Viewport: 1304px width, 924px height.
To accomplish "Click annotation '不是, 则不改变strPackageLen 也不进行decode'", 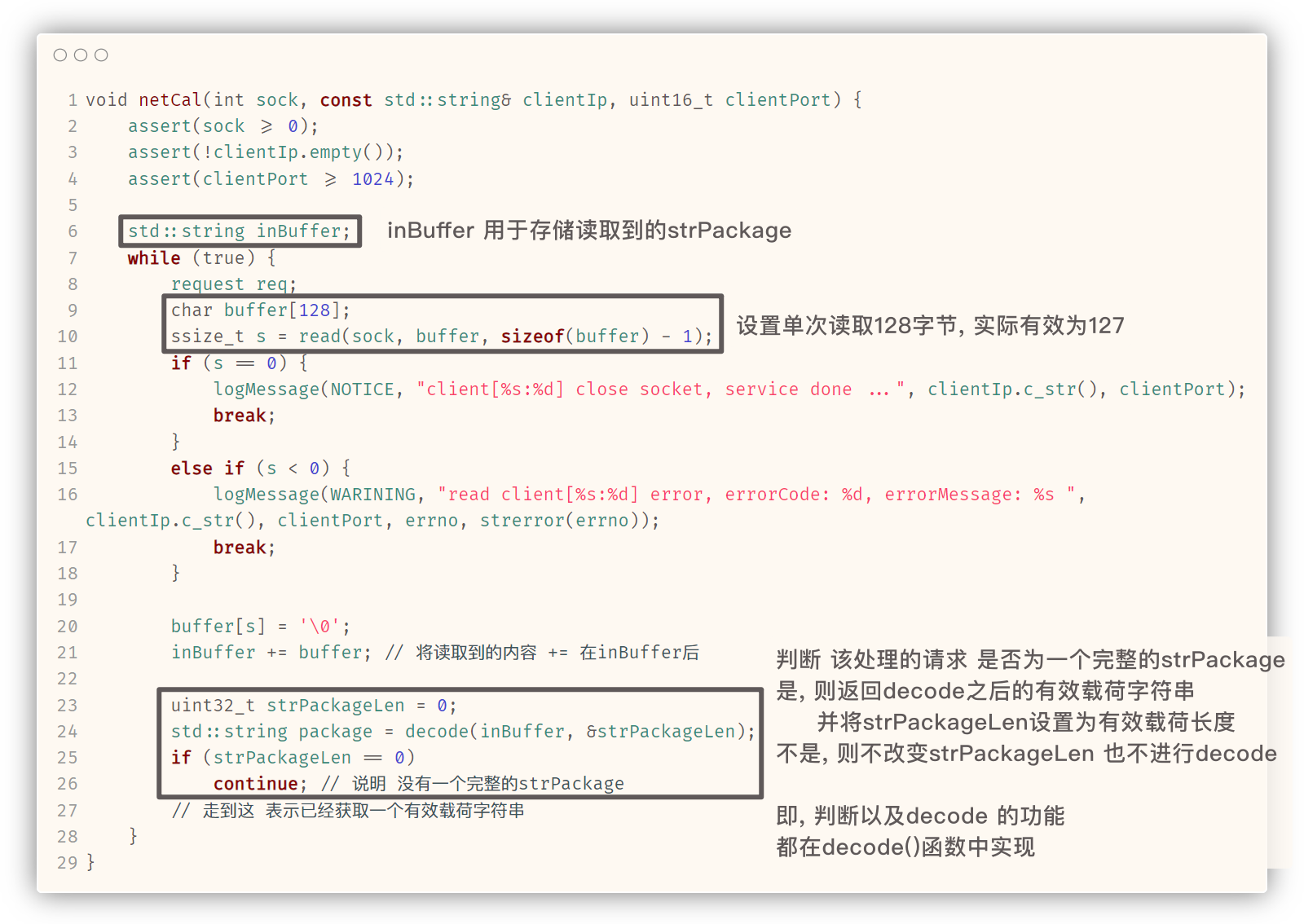I will point(1026,754).
